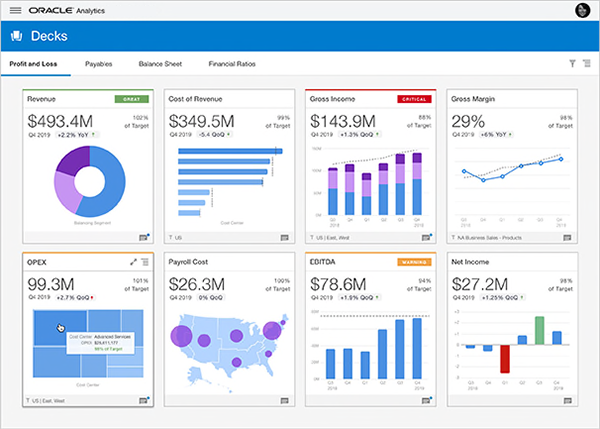Select the last data point on Gross Margin line

coord(561,159)
